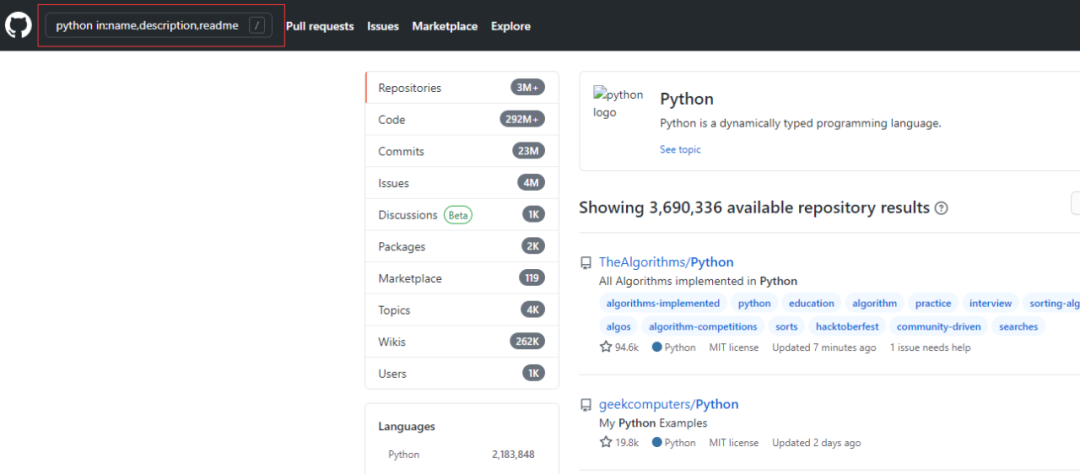Open the practice topic tag
1080x474 pixels.
pos(933,303)
